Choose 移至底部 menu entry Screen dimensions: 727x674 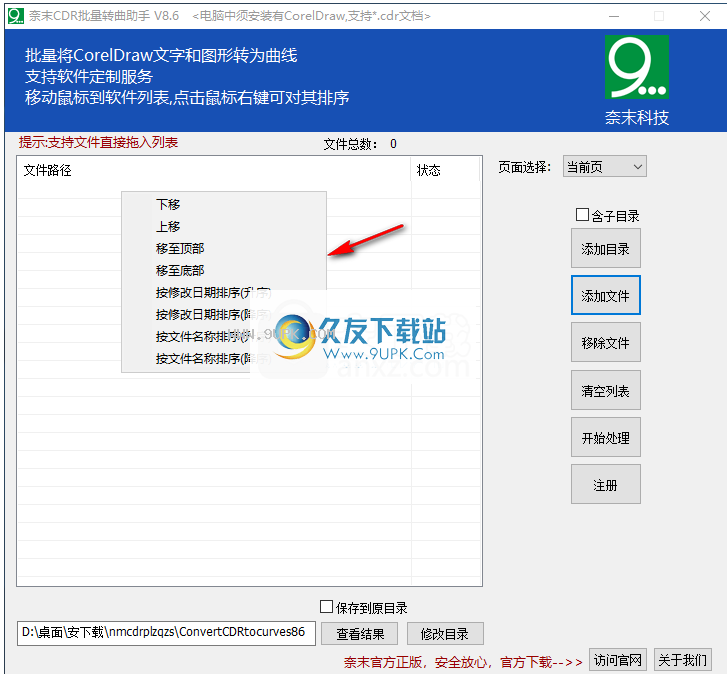point(224,271)
